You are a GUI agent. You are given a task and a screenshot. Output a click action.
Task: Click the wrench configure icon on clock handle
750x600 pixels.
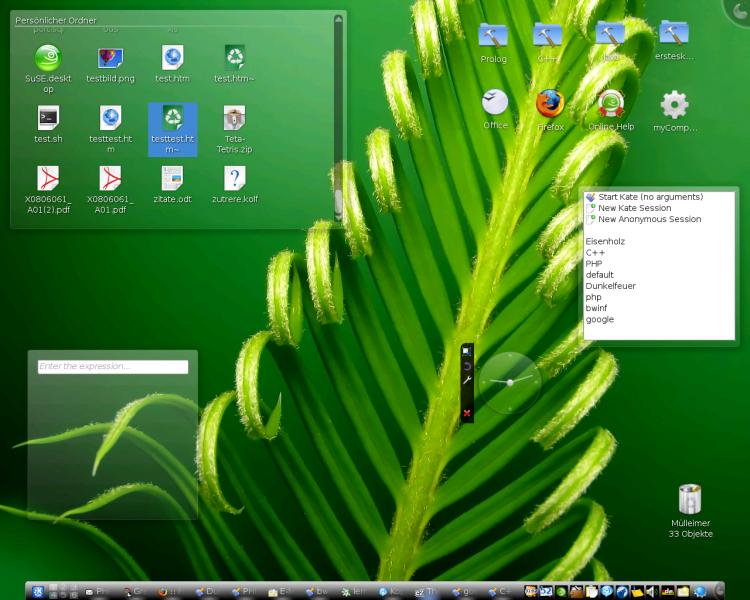[467, 381]
